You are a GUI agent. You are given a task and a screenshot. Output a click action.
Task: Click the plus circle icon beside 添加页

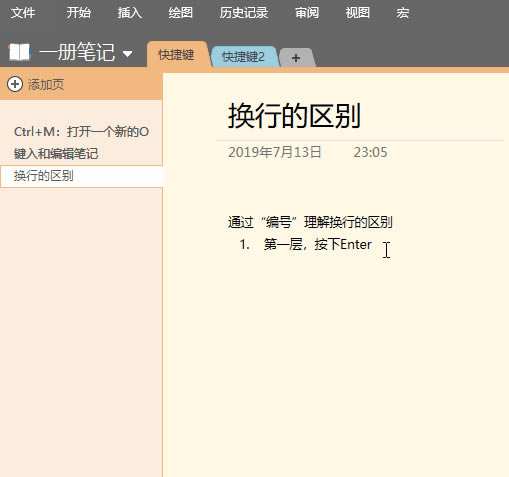[15, 84]
